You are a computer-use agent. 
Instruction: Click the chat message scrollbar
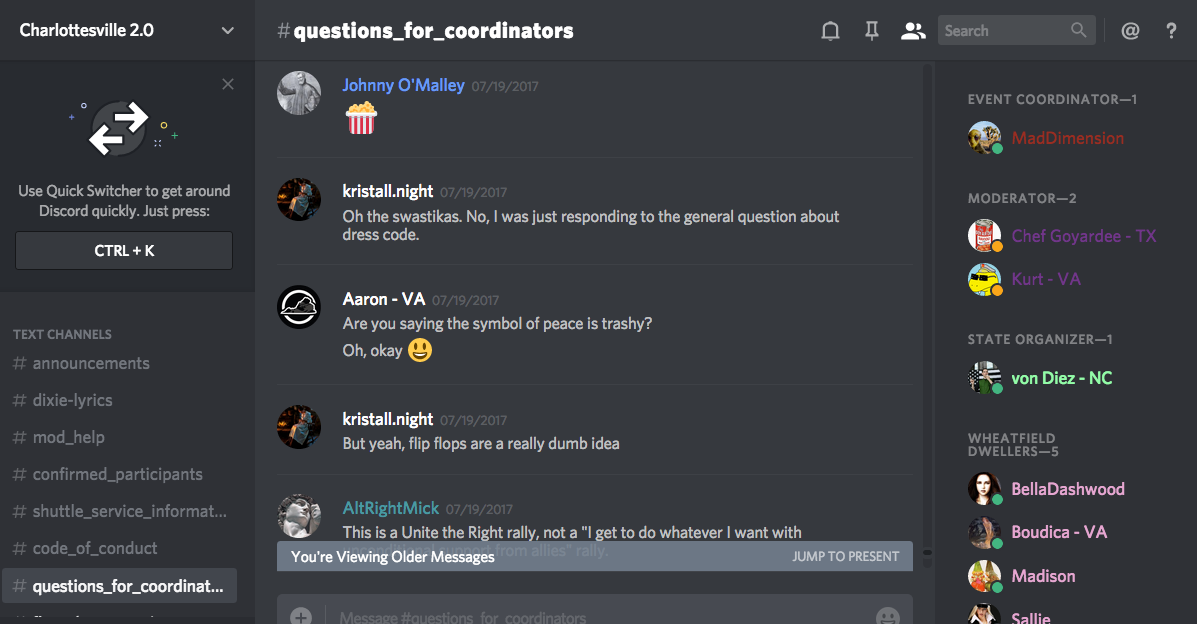pos(927,300)
